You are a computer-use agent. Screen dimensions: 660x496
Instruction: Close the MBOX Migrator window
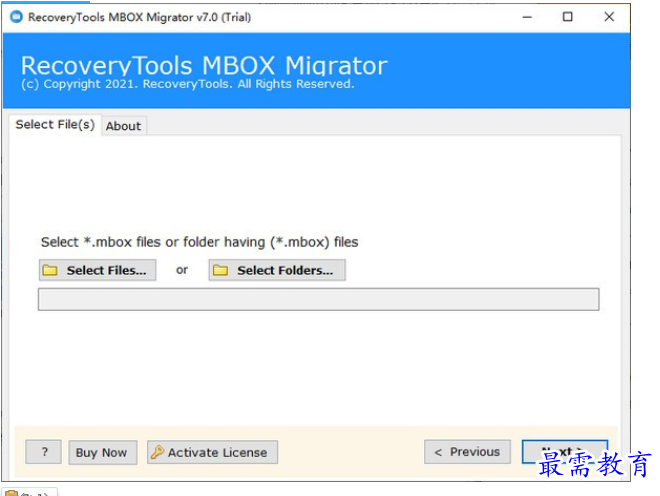[x=609, y=17]
